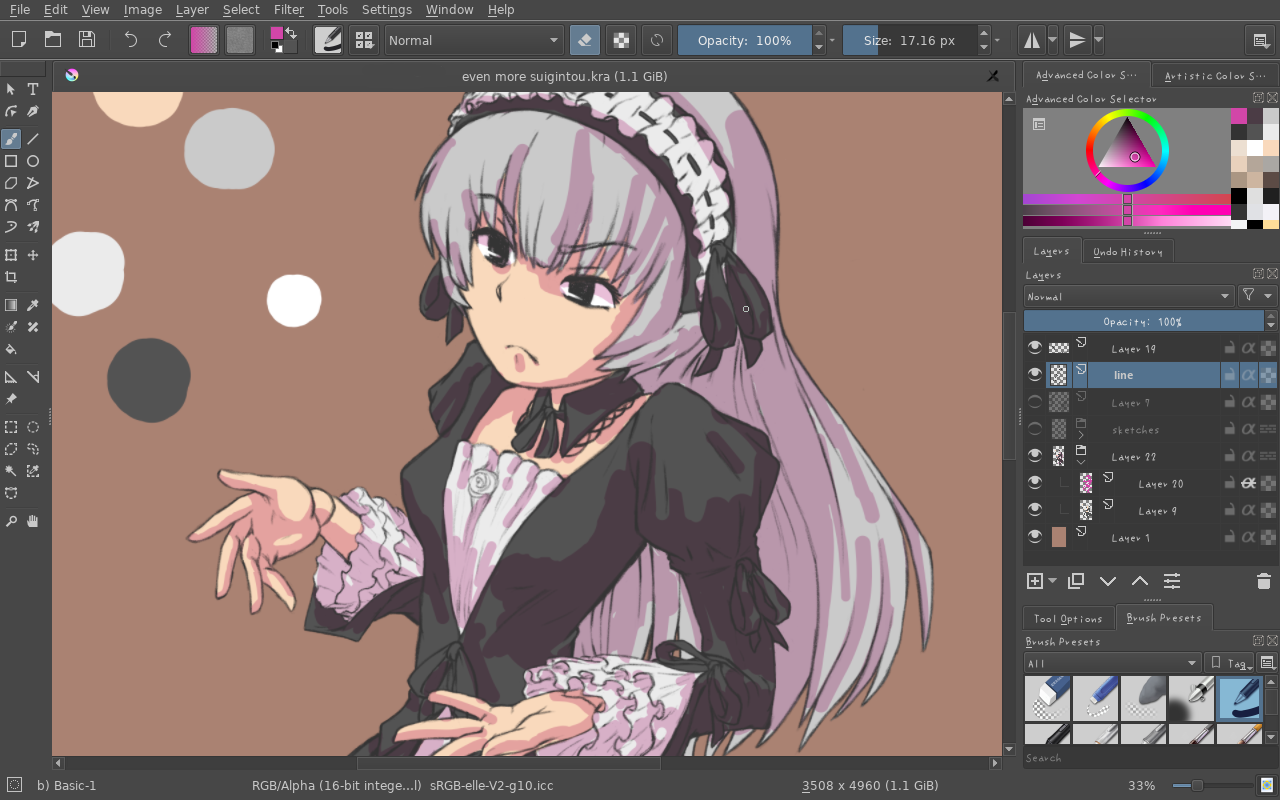Viewport: 1280px width, 800px height.
Task: Toggle alpha inheritance on Layer 20
Action: coord(1248,483)
